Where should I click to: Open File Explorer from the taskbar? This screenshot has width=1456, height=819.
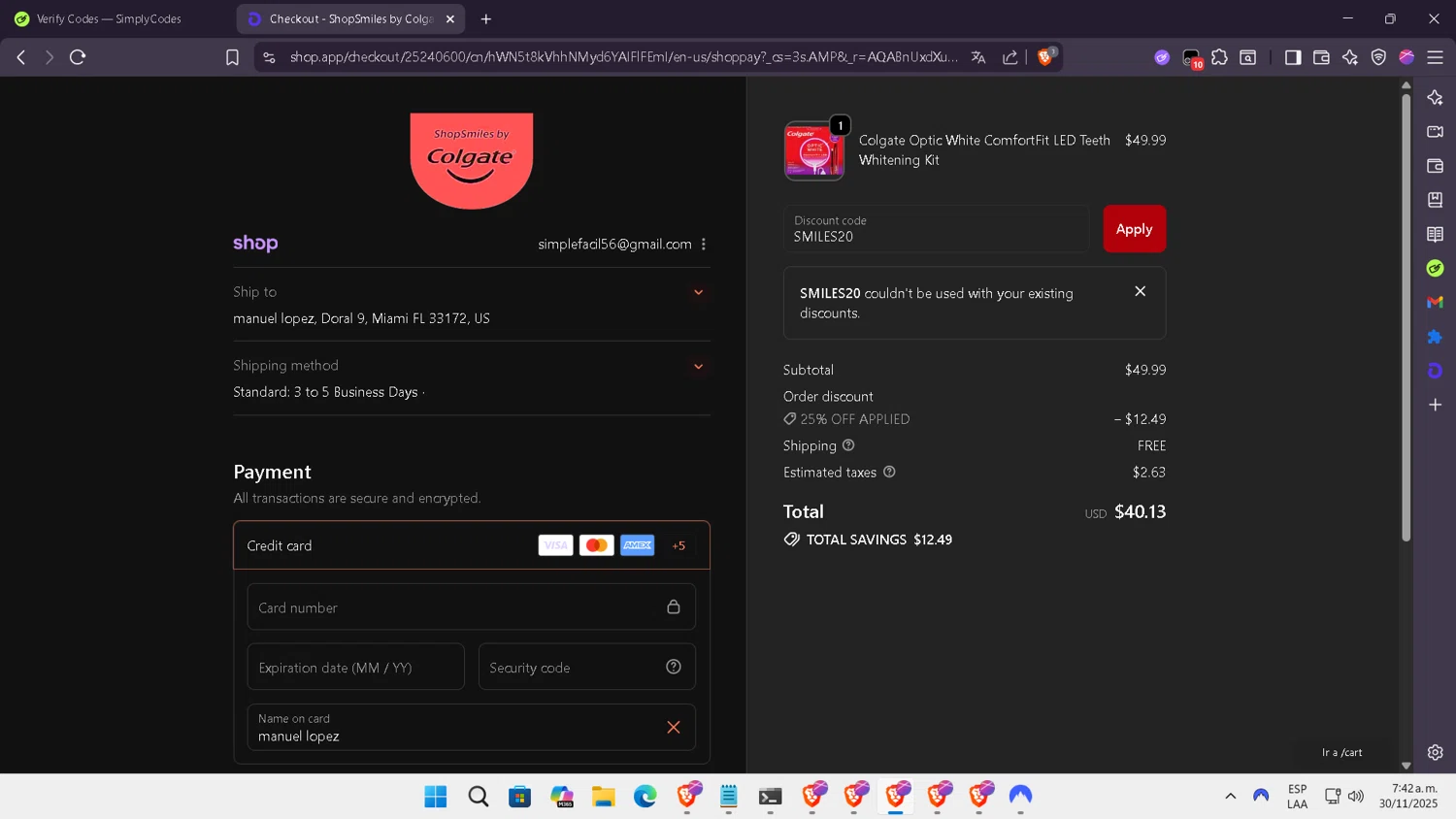click(x=604, y=797)
